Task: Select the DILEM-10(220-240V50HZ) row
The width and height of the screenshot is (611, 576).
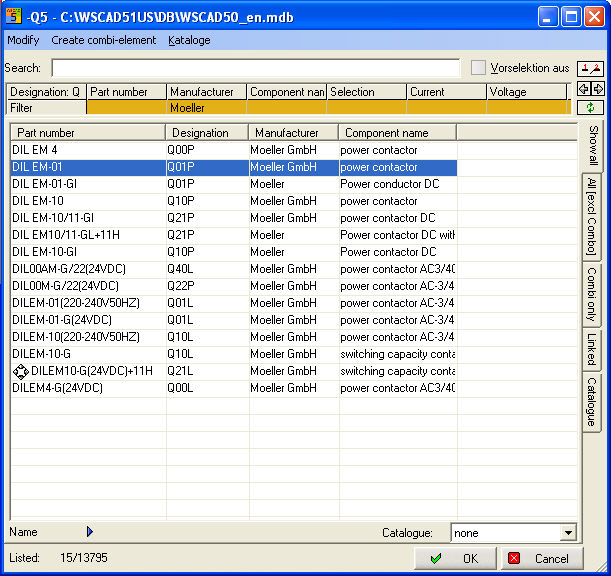Action: [x=234, y=337]
